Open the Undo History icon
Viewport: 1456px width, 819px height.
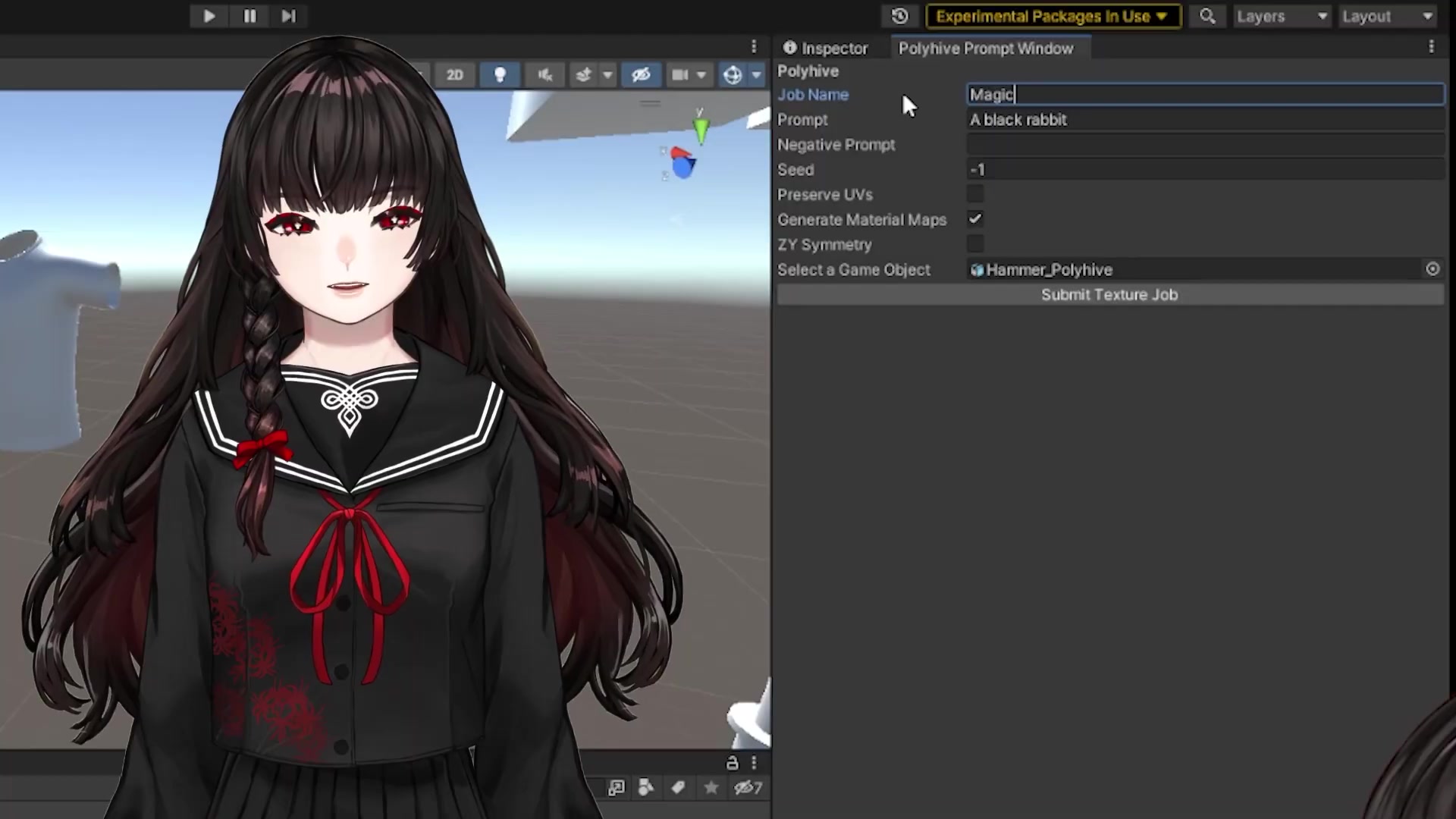tap(900, 16)
